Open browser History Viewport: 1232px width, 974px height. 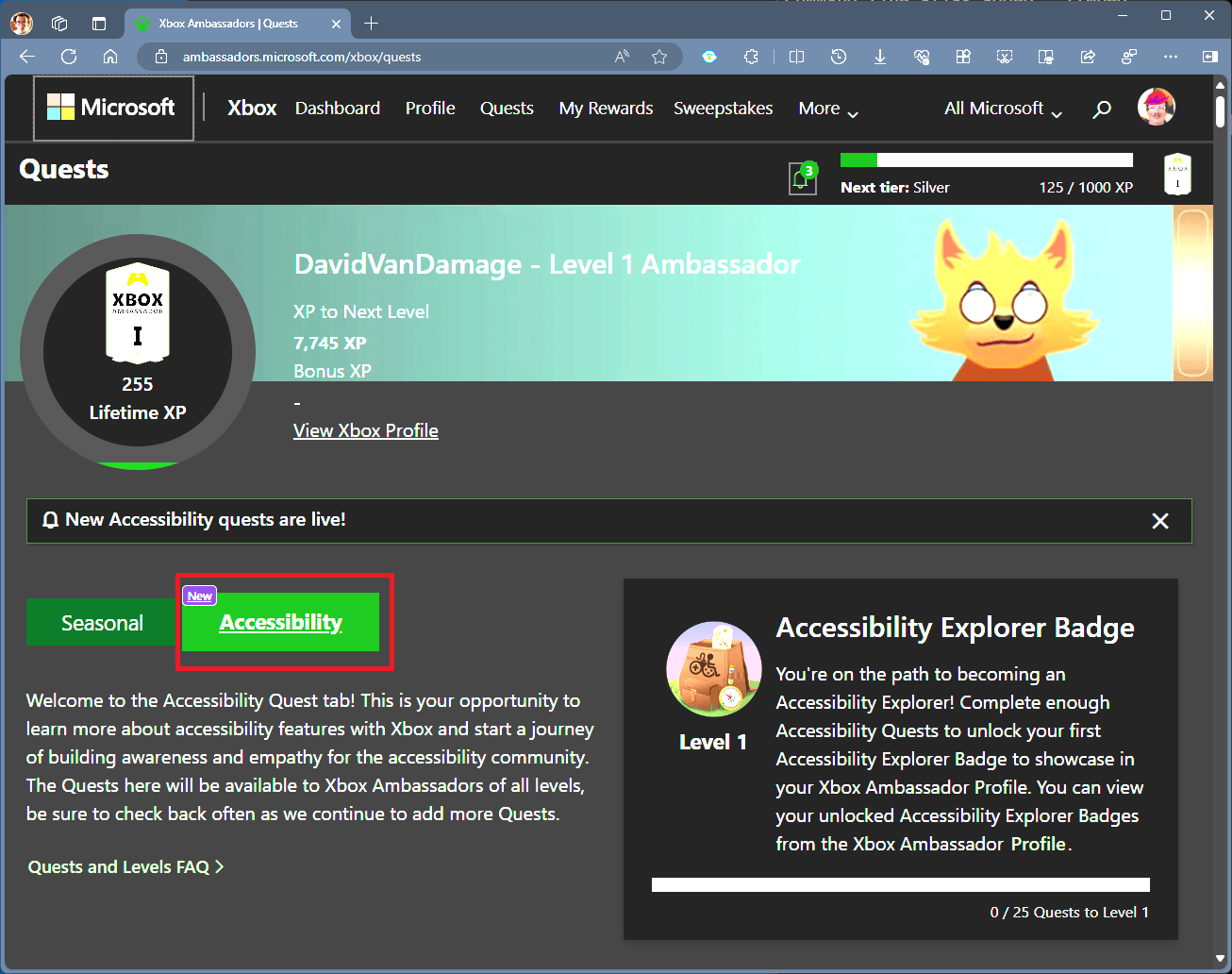click(x=838, y=57)
